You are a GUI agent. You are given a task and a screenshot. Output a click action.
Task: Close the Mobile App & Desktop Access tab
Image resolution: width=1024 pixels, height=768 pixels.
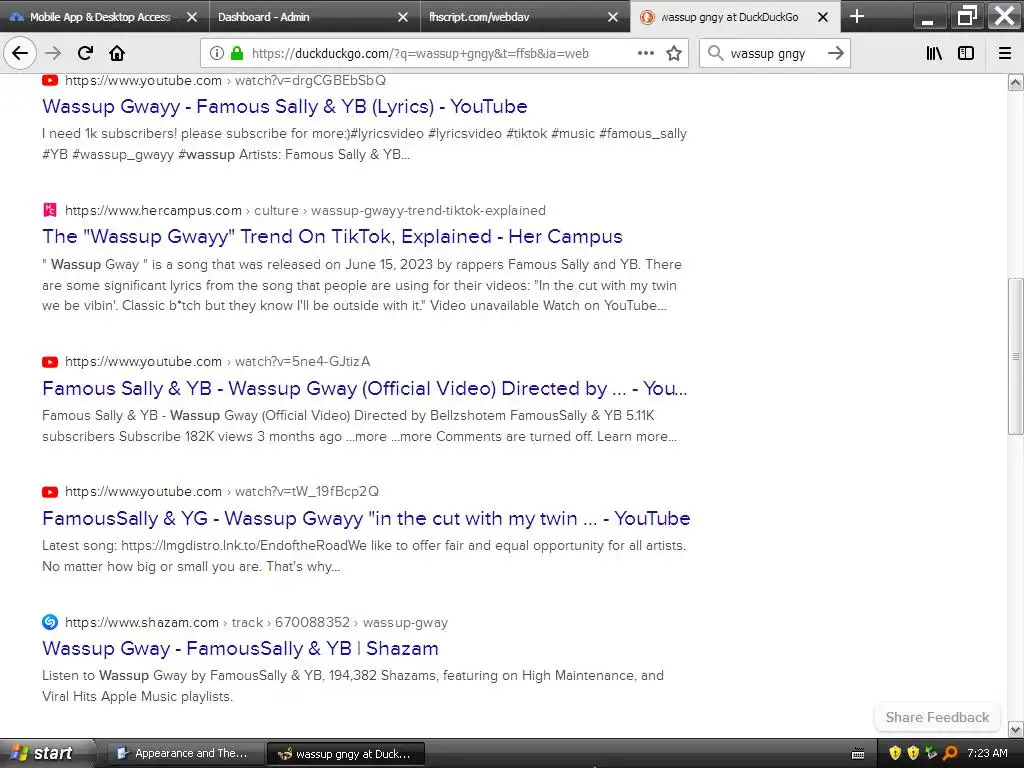point(192,18)
